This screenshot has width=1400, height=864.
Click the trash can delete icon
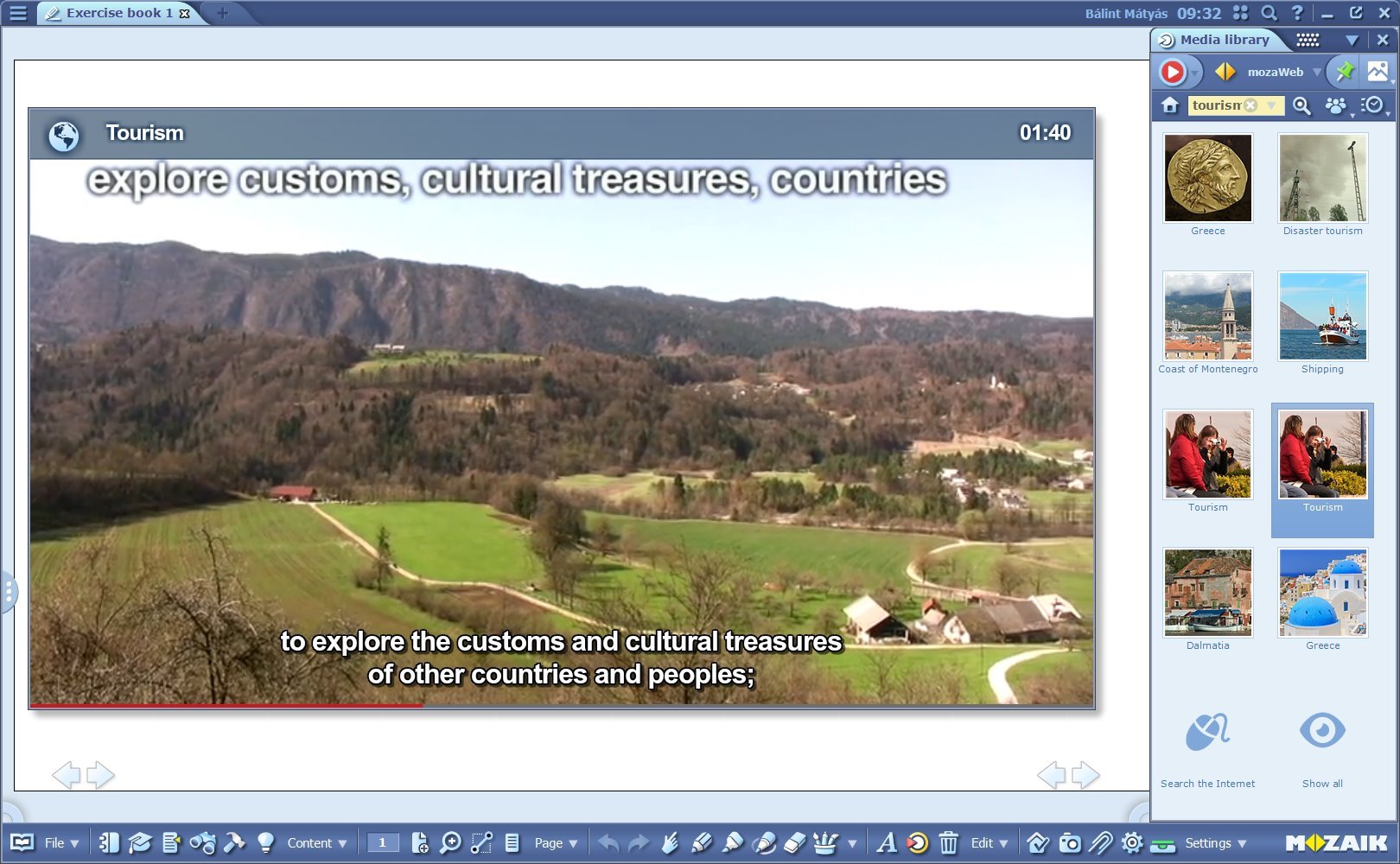948,842
